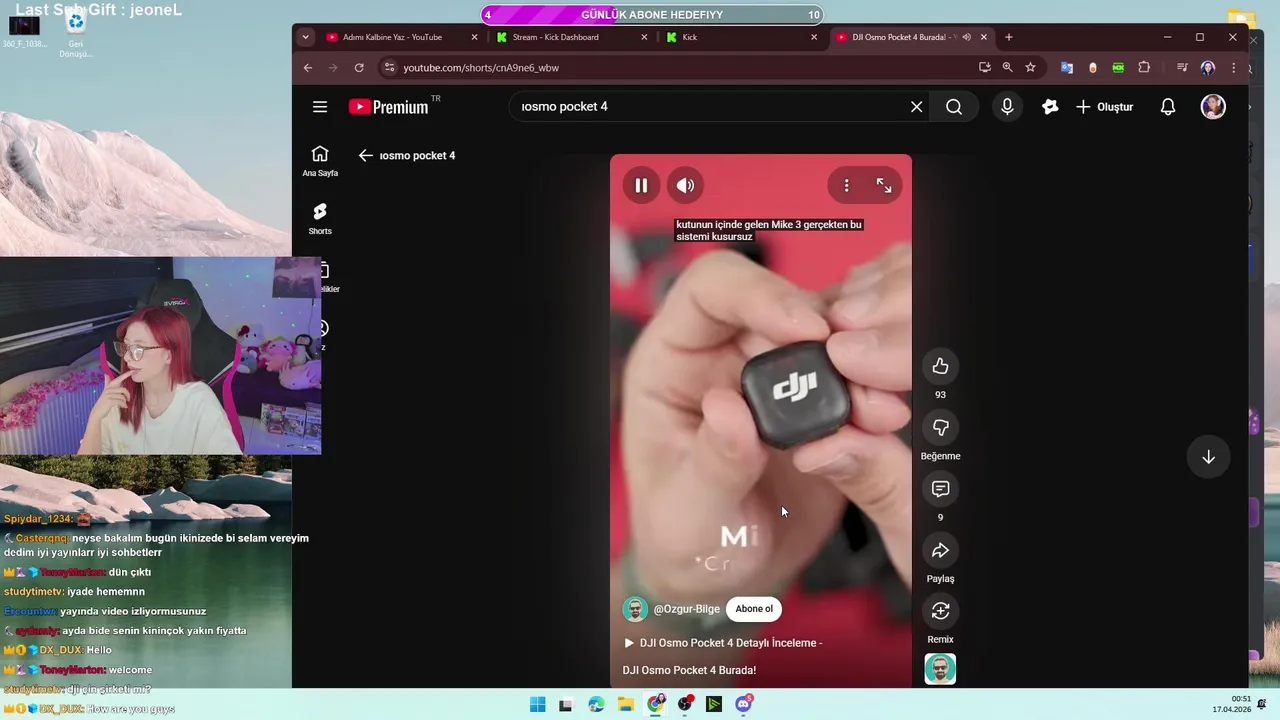The image size is (1280, 720).
Task: Open Discord from the taskbar
Action: tap(744, 704)
